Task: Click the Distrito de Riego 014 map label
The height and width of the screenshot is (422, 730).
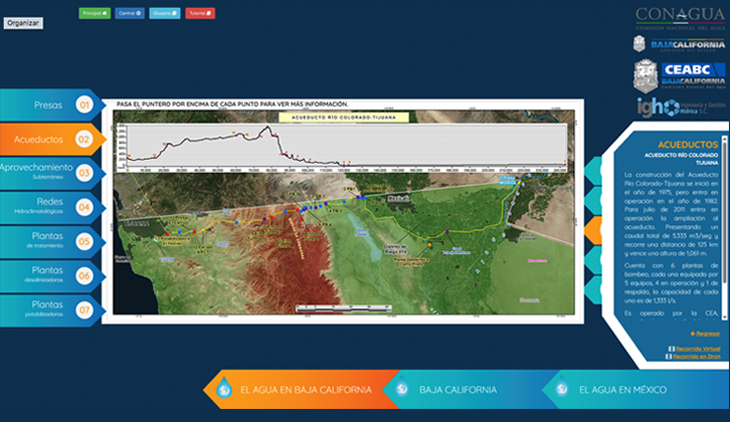Action: coord(395,249)
